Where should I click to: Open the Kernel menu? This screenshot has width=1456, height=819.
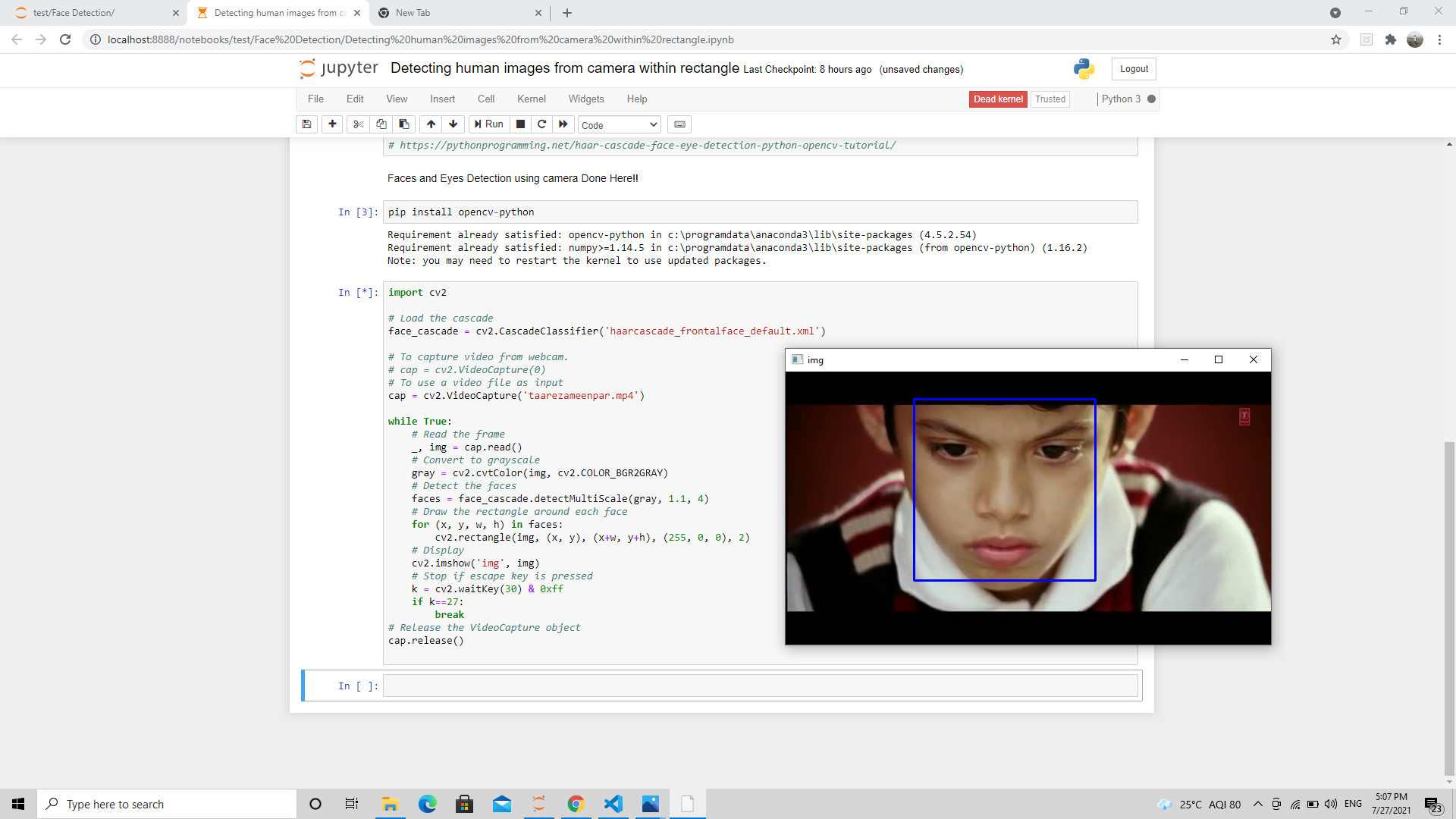[x=531, y=99]
